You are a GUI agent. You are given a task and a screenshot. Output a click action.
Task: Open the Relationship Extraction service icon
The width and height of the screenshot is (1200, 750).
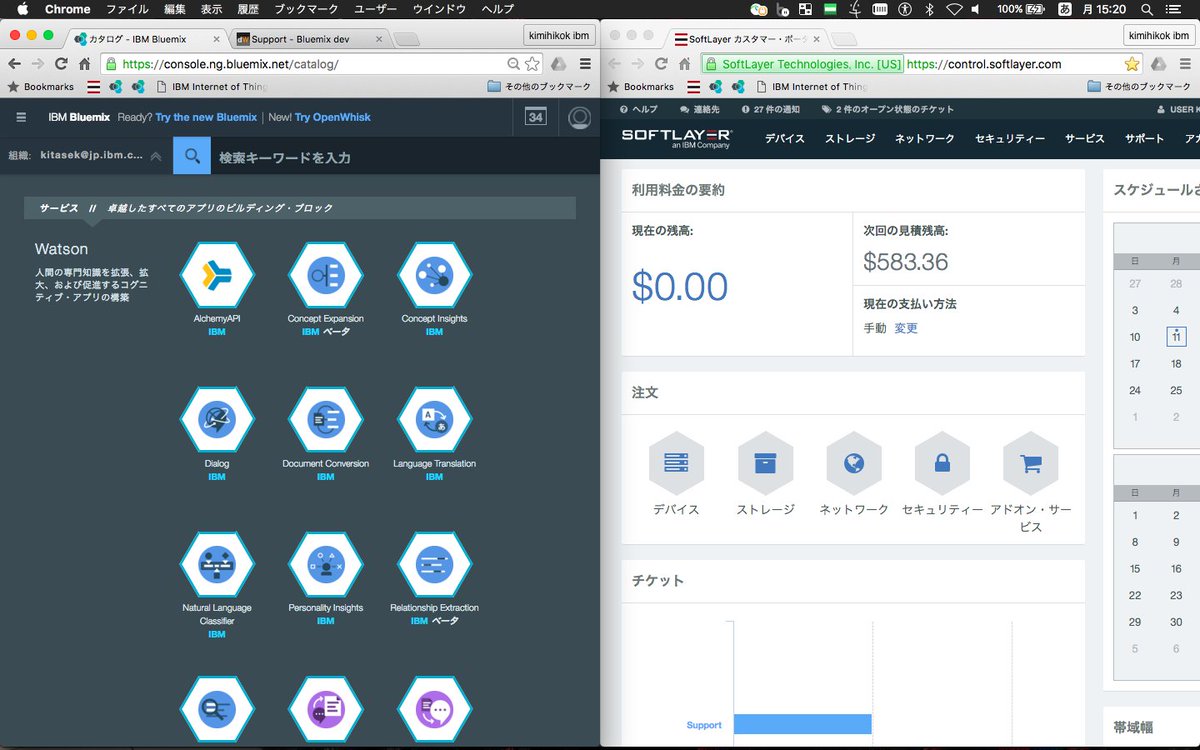434,563
